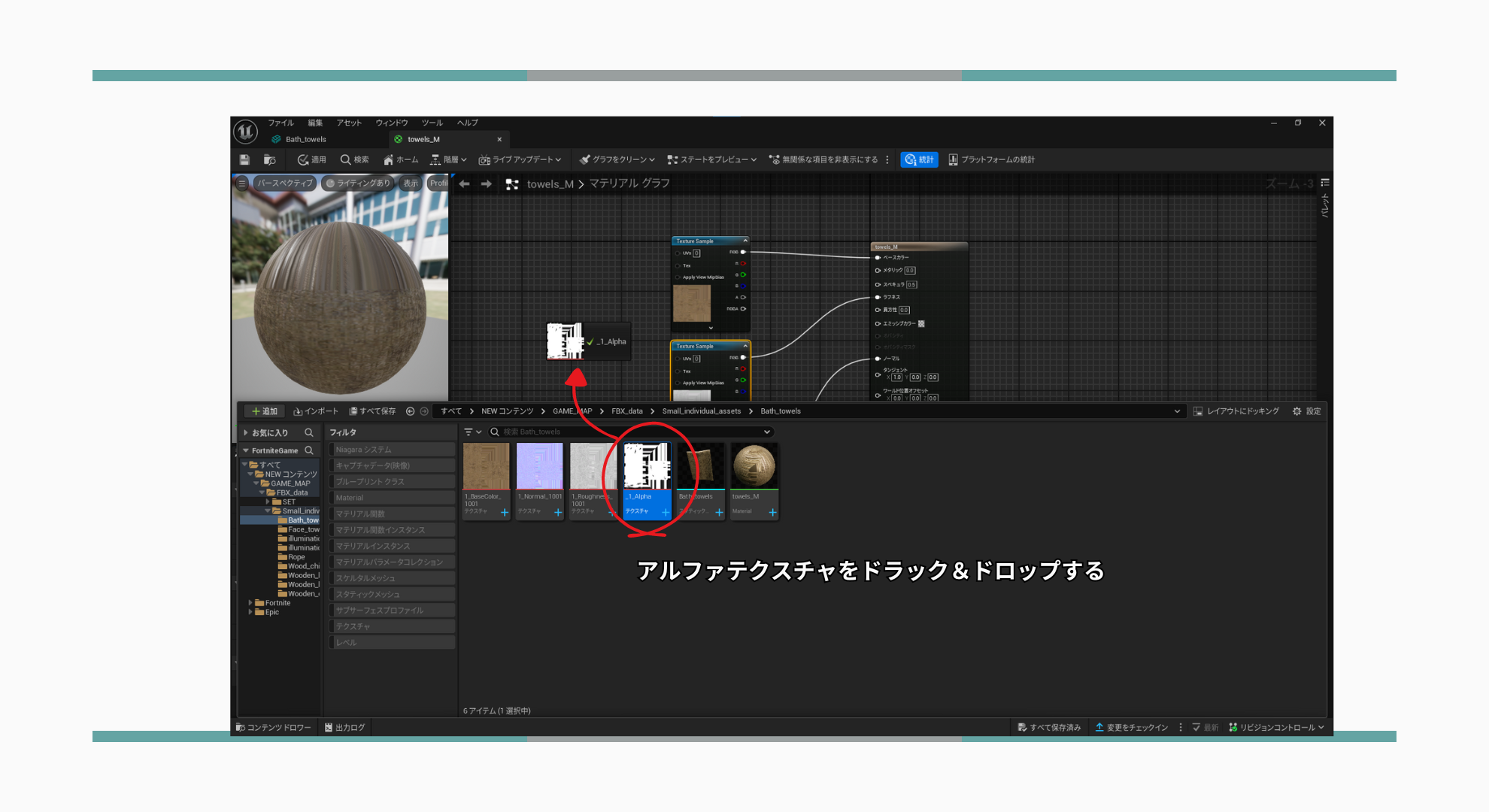Enable the 統計 (Stats) display
1489x812 pixels.
pyautogui.click(x=919, y=159)
